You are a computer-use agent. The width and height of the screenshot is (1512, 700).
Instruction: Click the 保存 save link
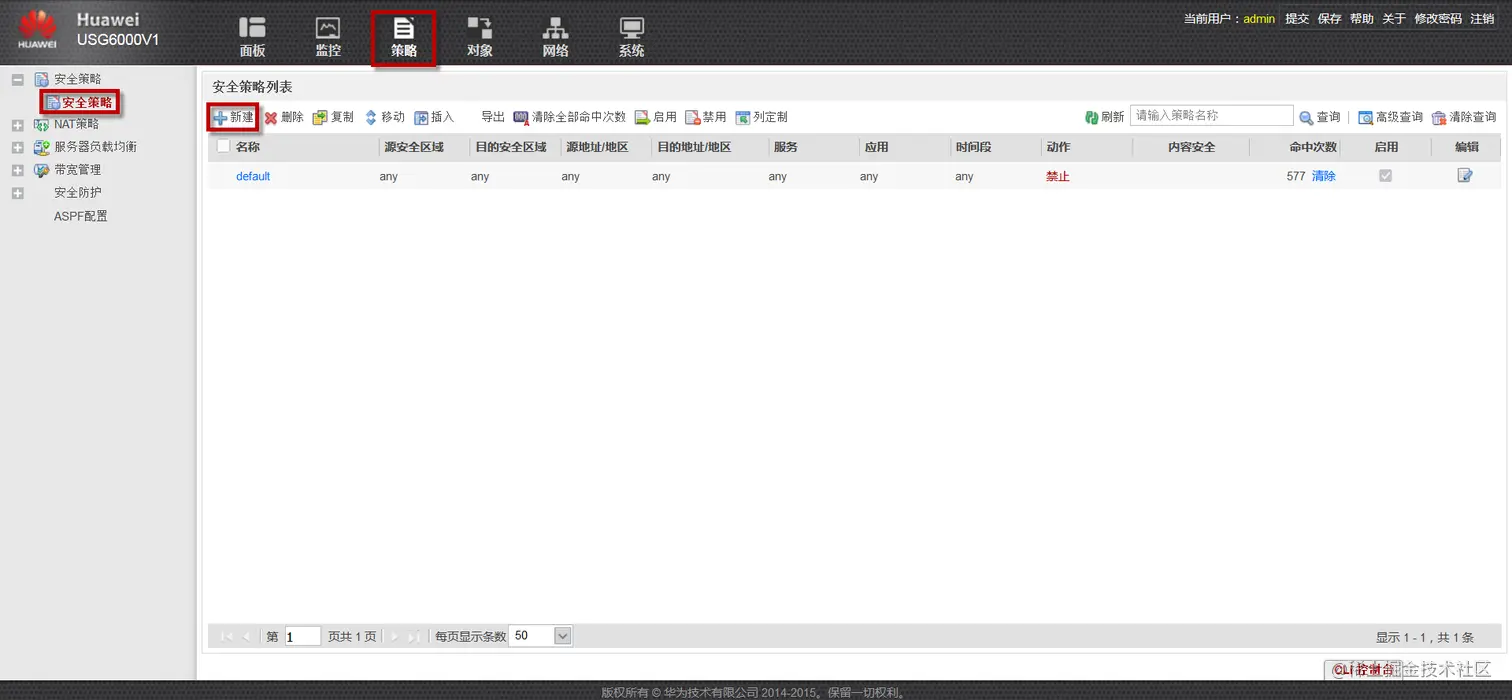[1329, 18]
